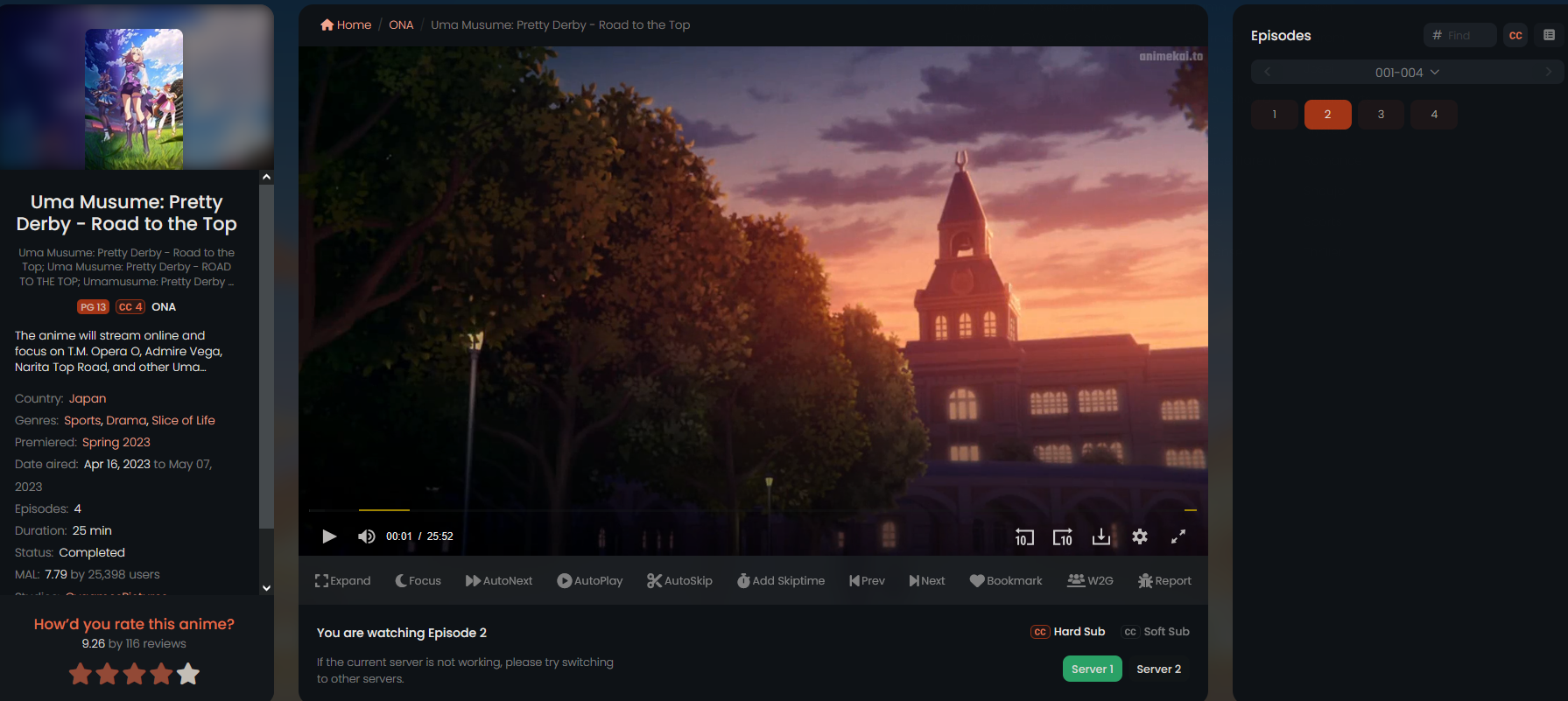Rate anime one star
This screenshot has height=701, width=1568.
point(81,674)
